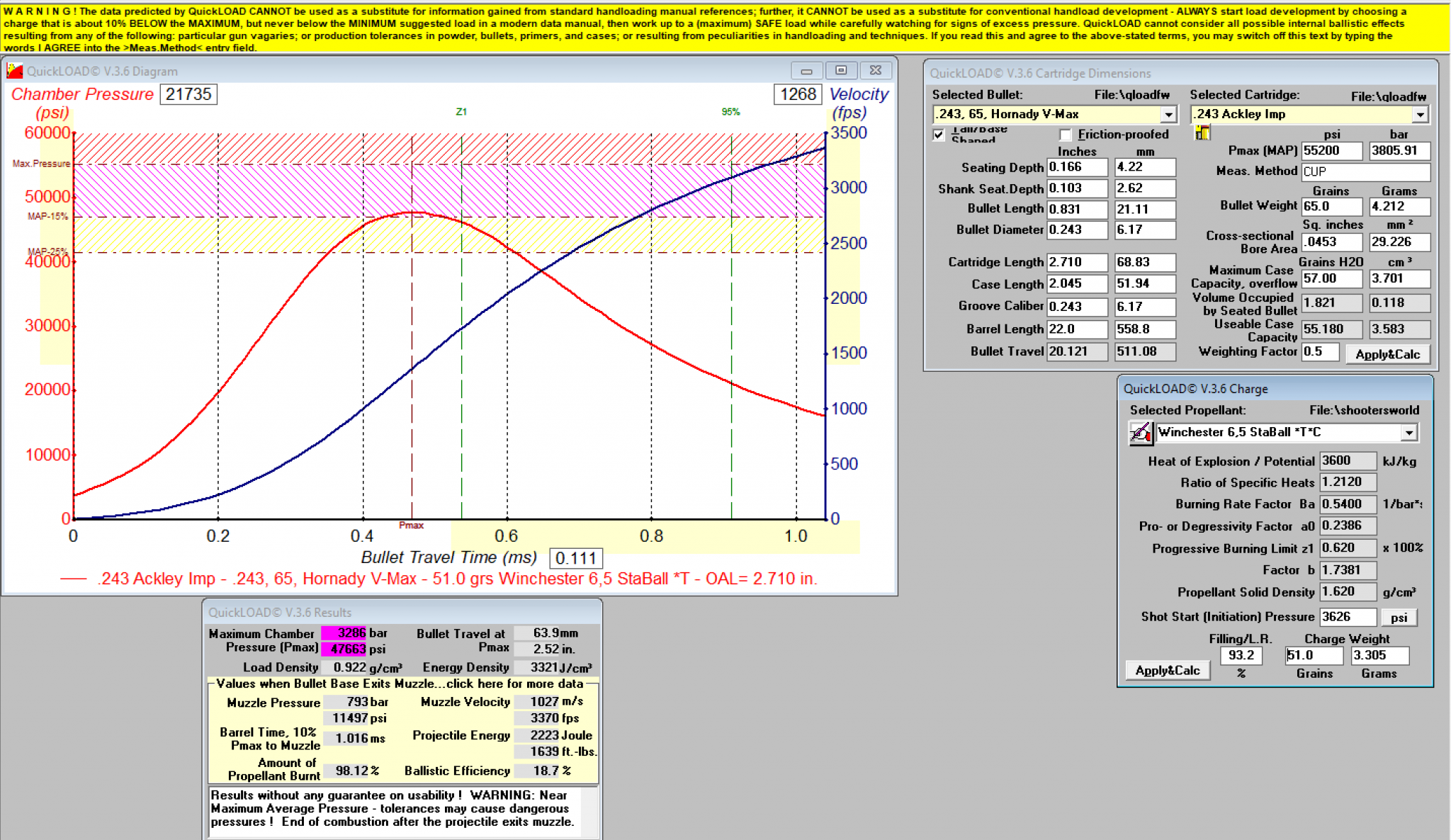1451x840 pixels.
Task: Close the QuickLOAD Diagram window
Action: 876,71
